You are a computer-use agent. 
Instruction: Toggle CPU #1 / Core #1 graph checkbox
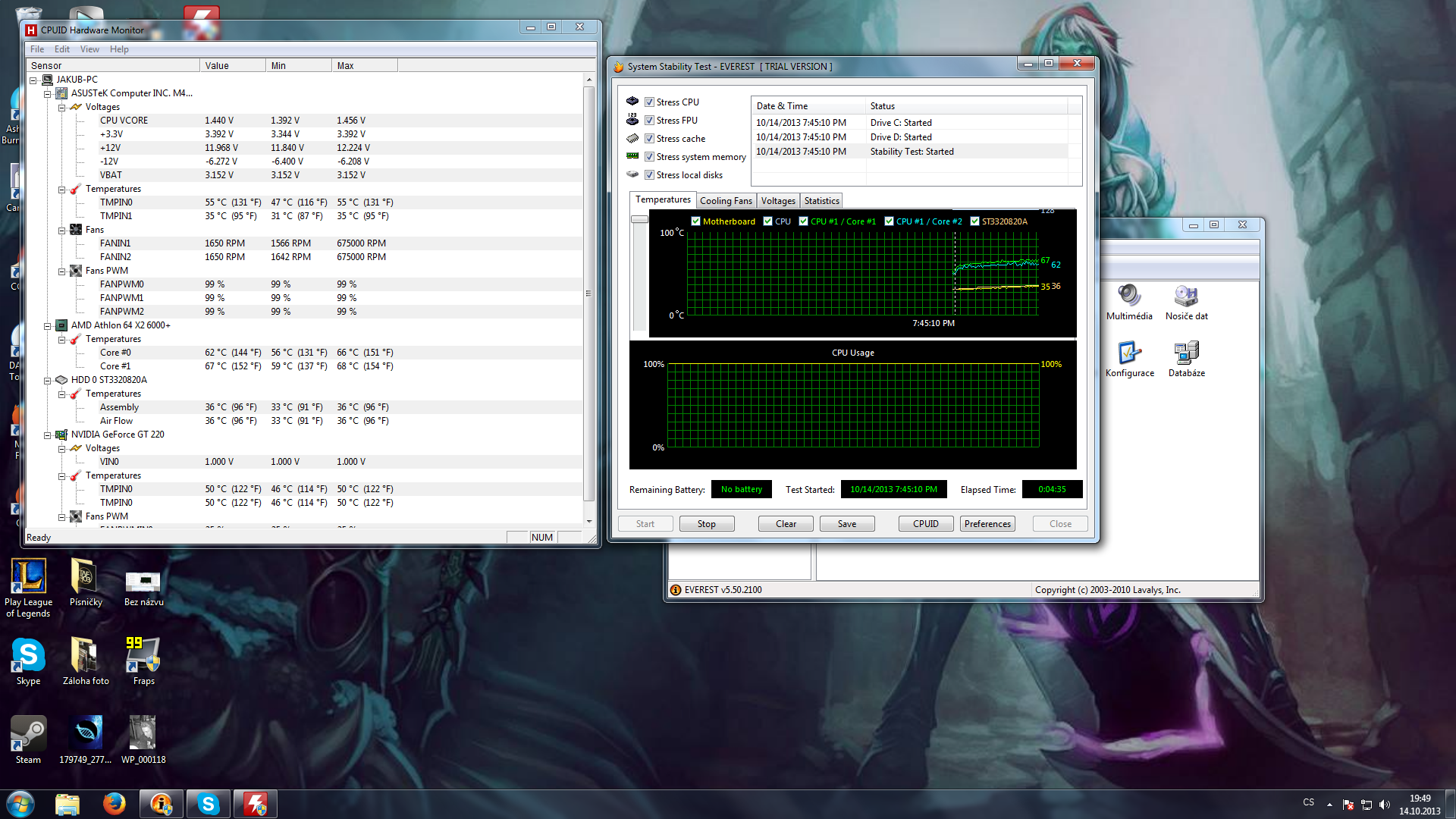803,221
